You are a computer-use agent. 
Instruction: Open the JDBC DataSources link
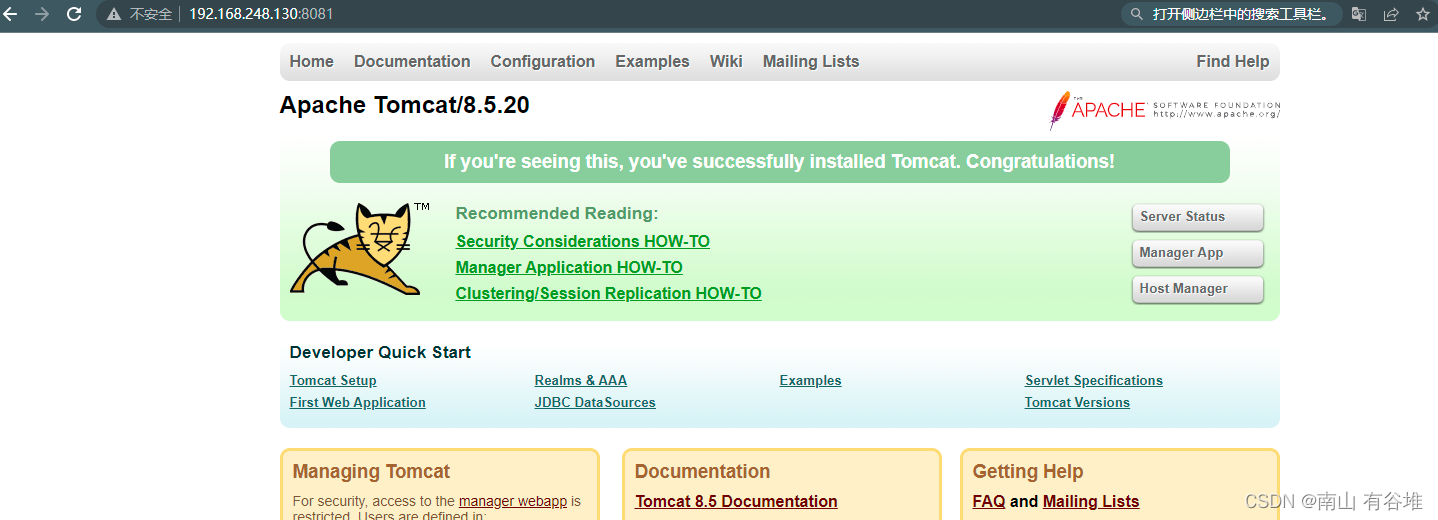(595, 402)
